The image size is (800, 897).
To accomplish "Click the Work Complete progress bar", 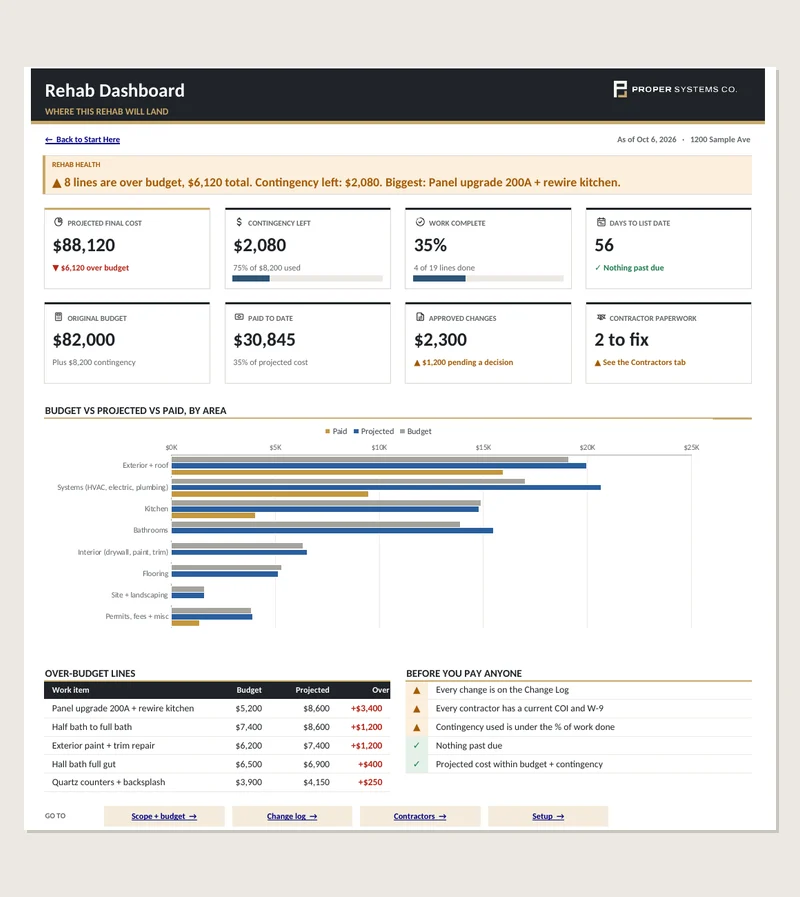I will (488, 279).
